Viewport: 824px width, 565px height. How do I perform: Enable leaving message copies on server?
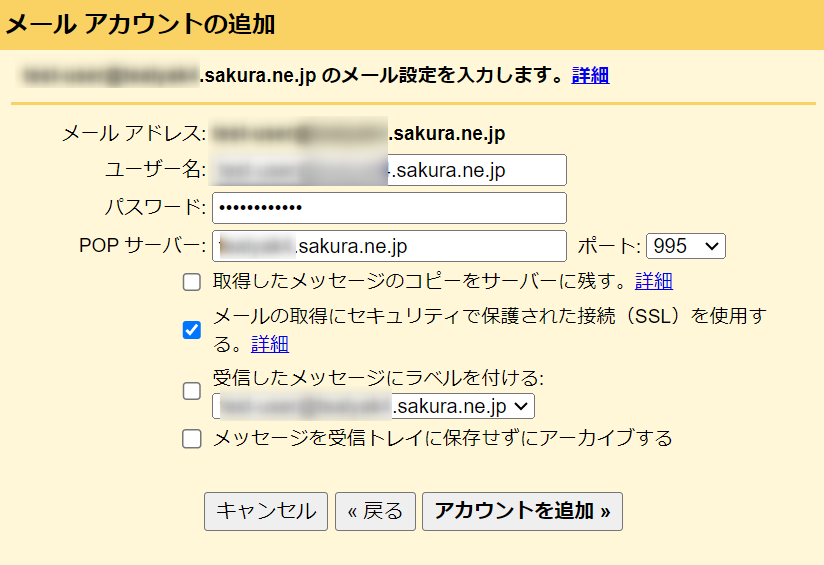click(x=192, y=282)
